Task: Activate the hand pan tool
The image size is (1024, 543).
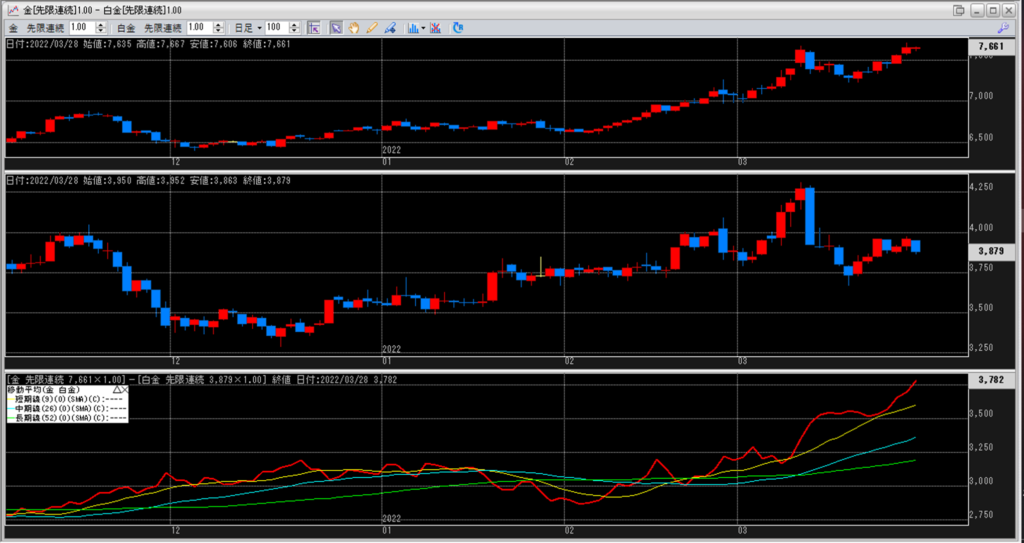Action: [x=354, y=28]
